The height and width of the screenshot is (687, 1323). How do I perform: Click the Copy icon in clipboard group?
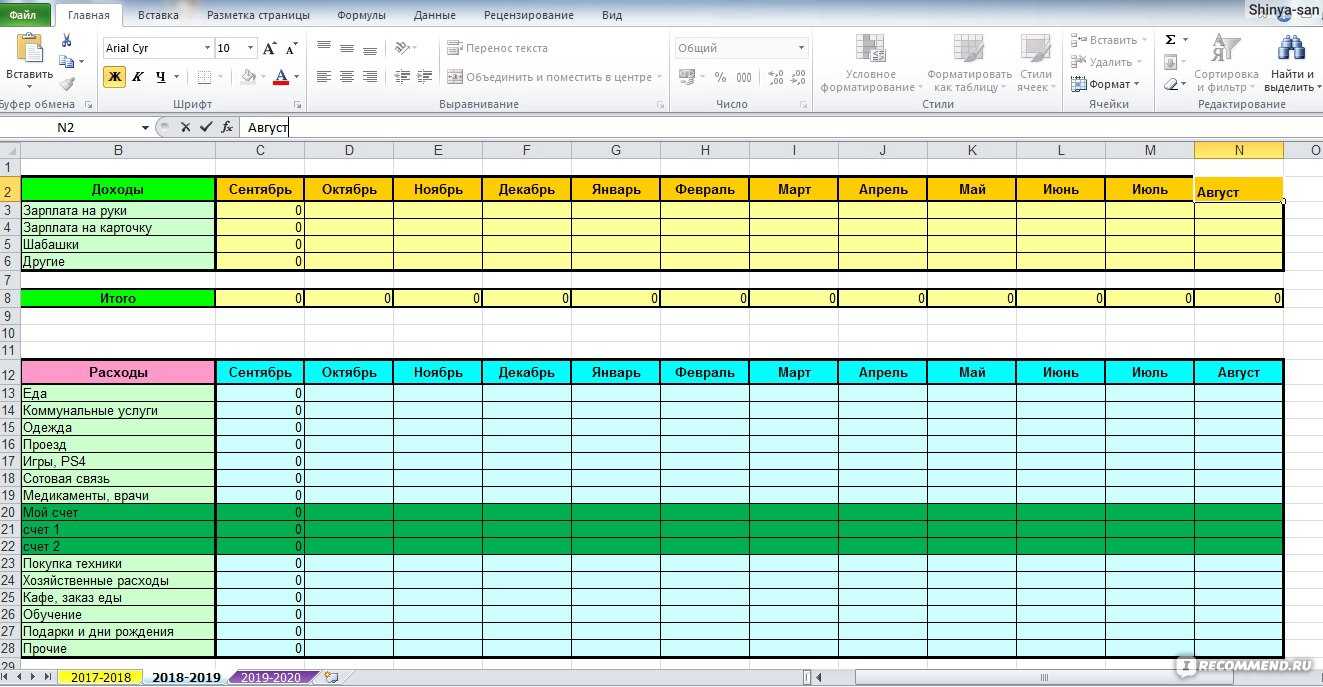pos(66,62)
